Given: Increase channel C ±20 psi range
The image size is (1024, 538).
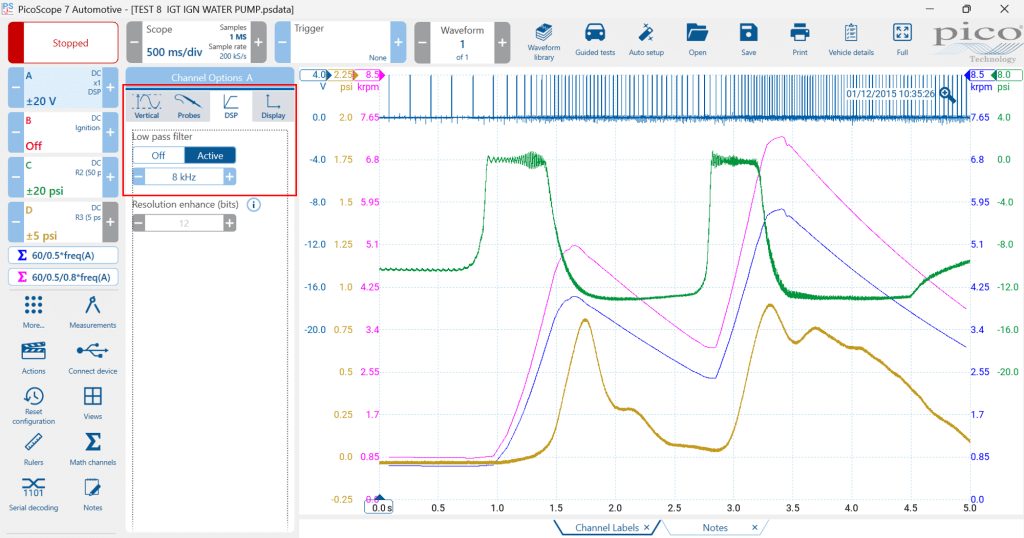Looking at the screenshot, I should tap(110, 177).
